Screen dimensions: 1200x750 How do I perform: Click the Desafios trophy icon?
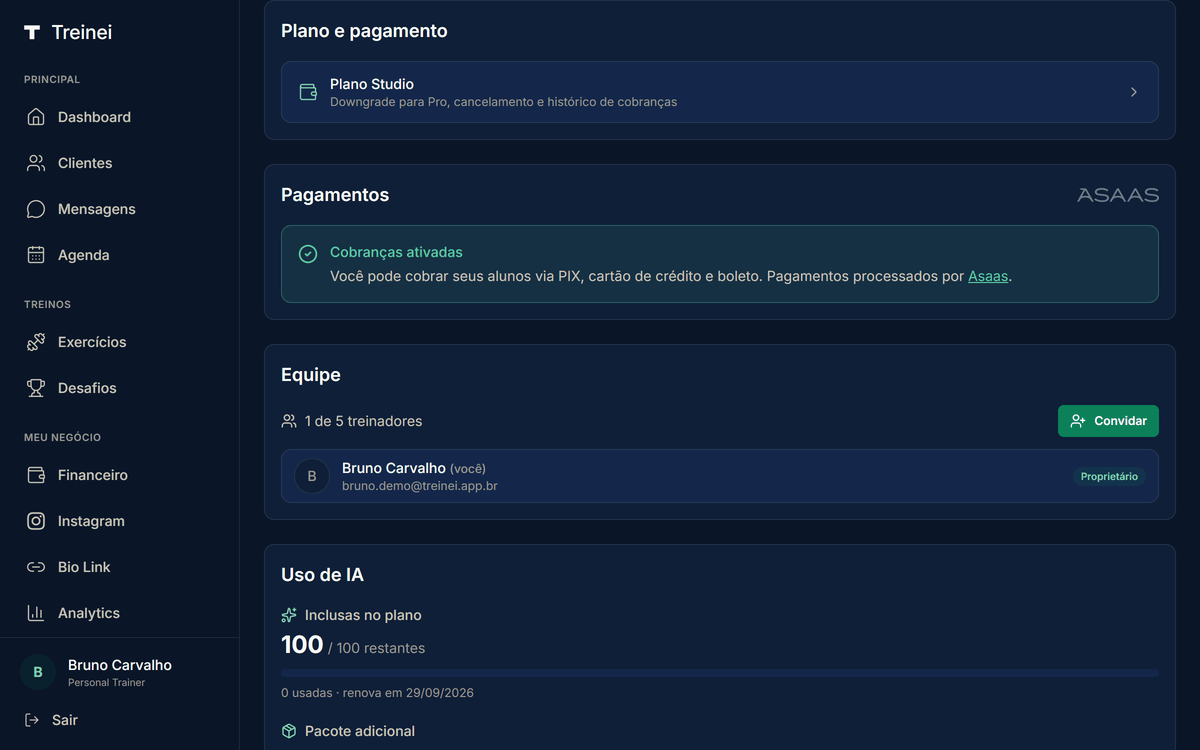pyautogui.click(x=36, y=388)
